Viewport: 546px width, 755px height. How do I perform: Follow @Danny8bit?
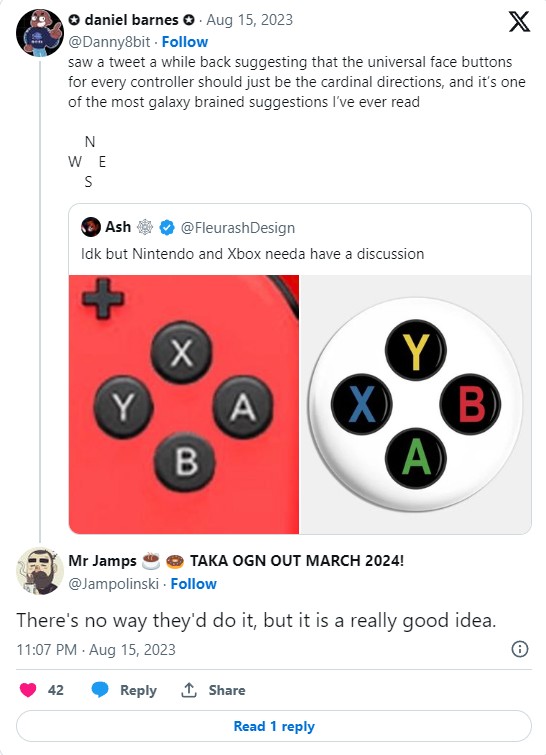185,42
